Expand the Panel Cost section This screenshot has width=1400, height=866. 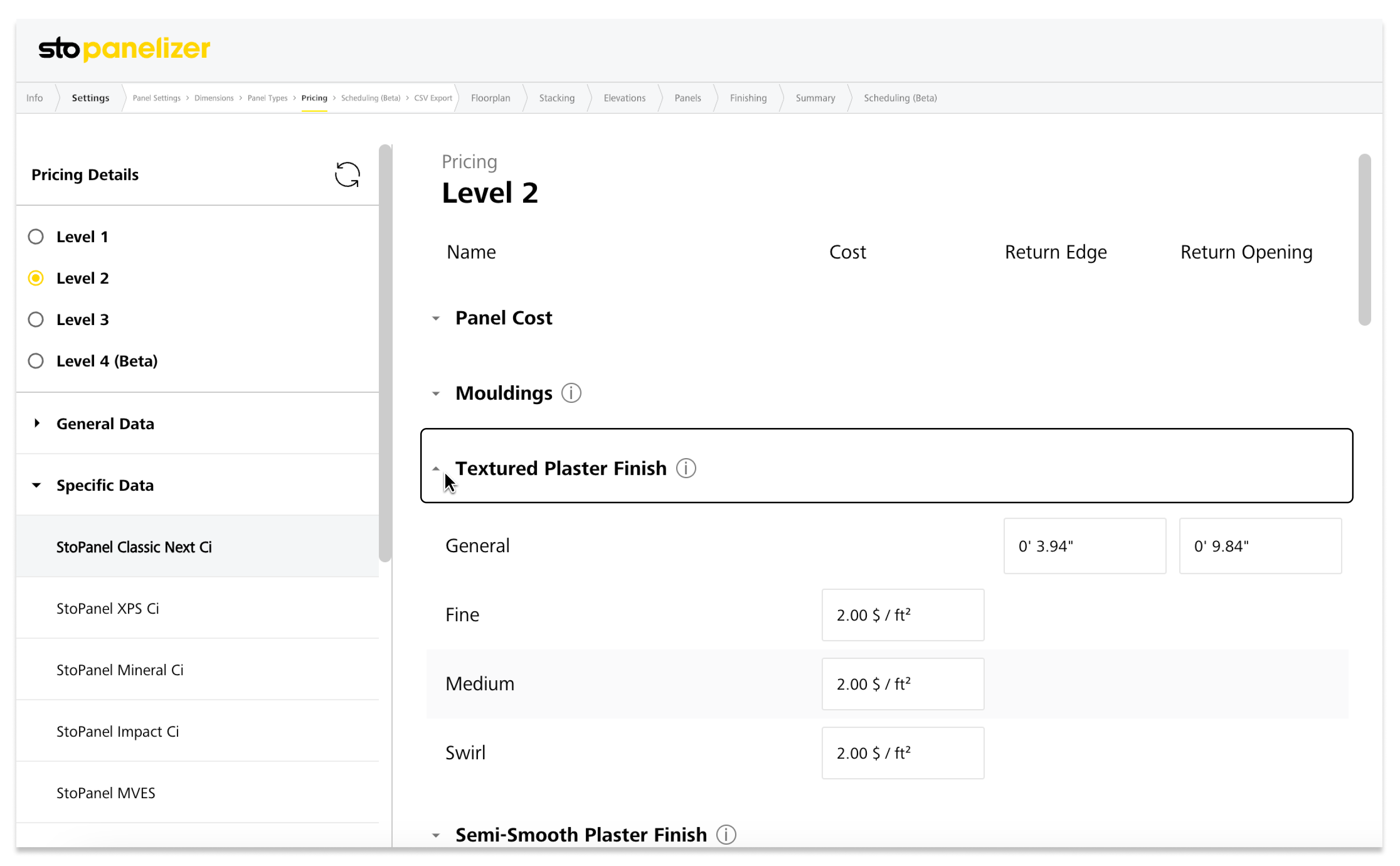pyautogui.click(x=436, y=318)
